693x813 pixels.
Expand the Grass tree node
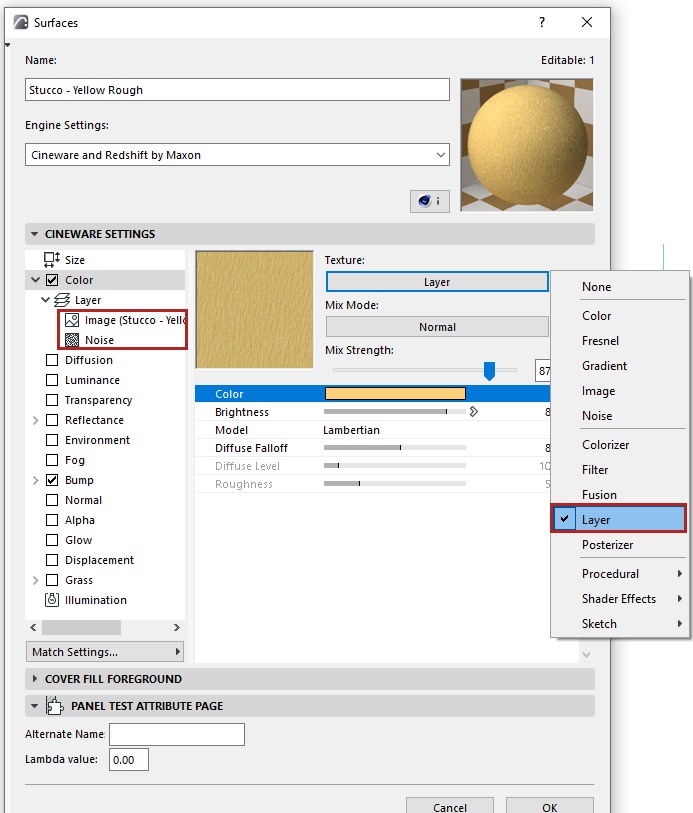(35, 580)
